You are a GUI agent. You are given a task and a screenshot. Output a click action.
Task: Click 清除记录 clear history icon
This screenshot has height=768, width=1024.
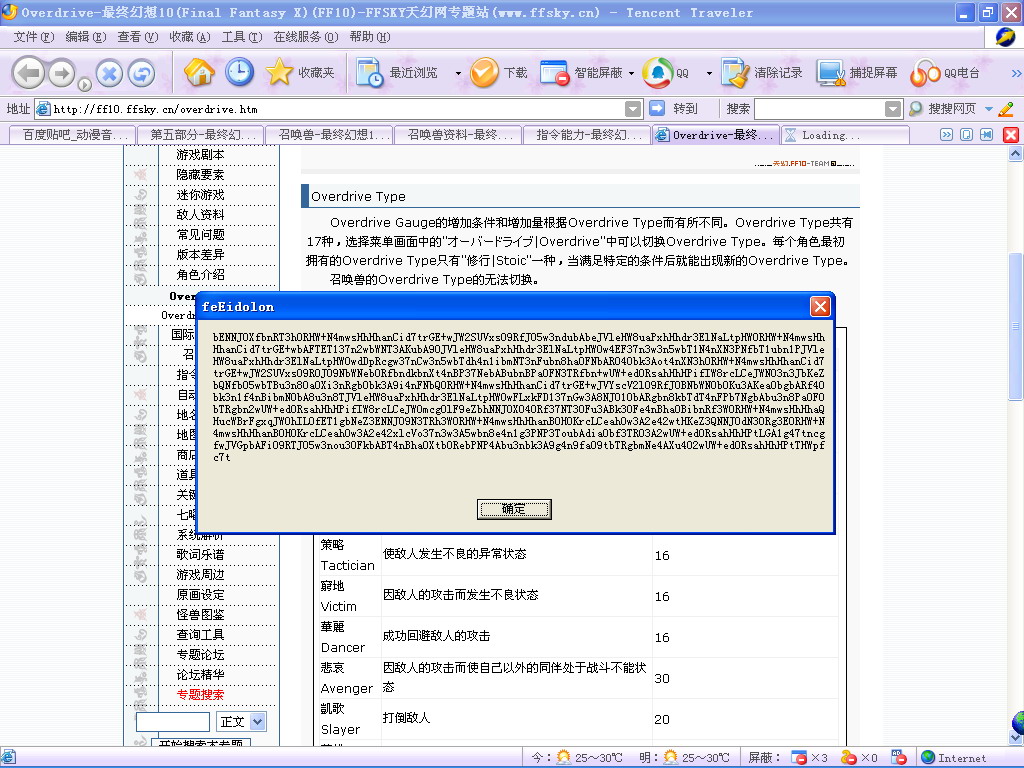tap(736, 72)
